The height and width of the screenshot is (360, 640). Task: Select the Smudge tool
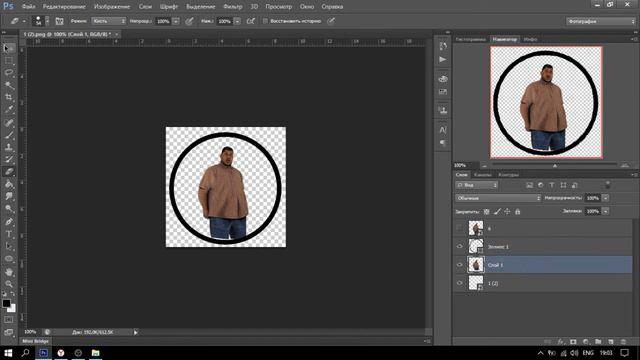(x=9, y=196)
